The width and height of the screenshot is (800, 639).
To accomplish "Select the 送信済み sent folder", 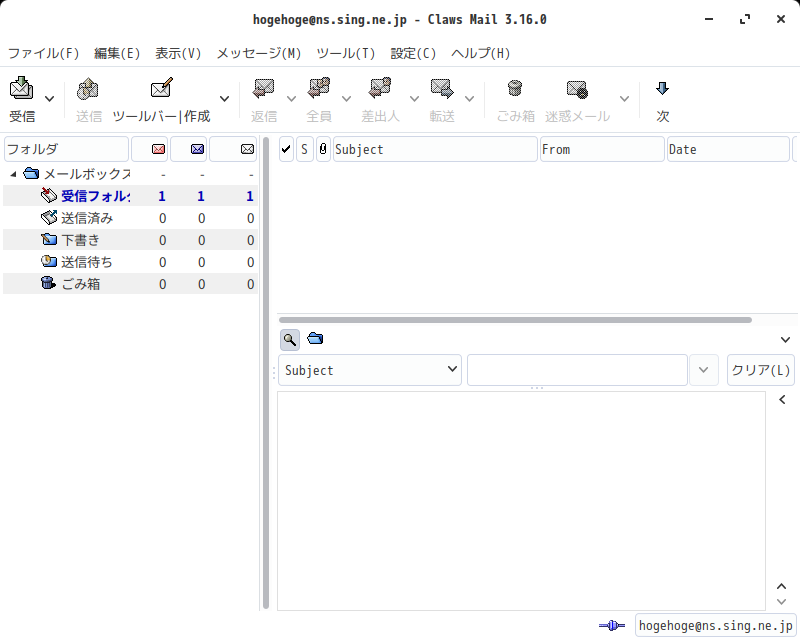I will [130, 218].
